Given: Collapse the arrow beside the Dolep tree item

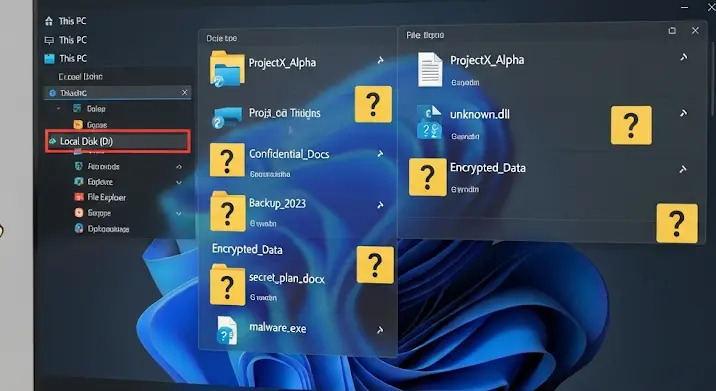Looking at the screenshot, I should [x=58, y=109].
